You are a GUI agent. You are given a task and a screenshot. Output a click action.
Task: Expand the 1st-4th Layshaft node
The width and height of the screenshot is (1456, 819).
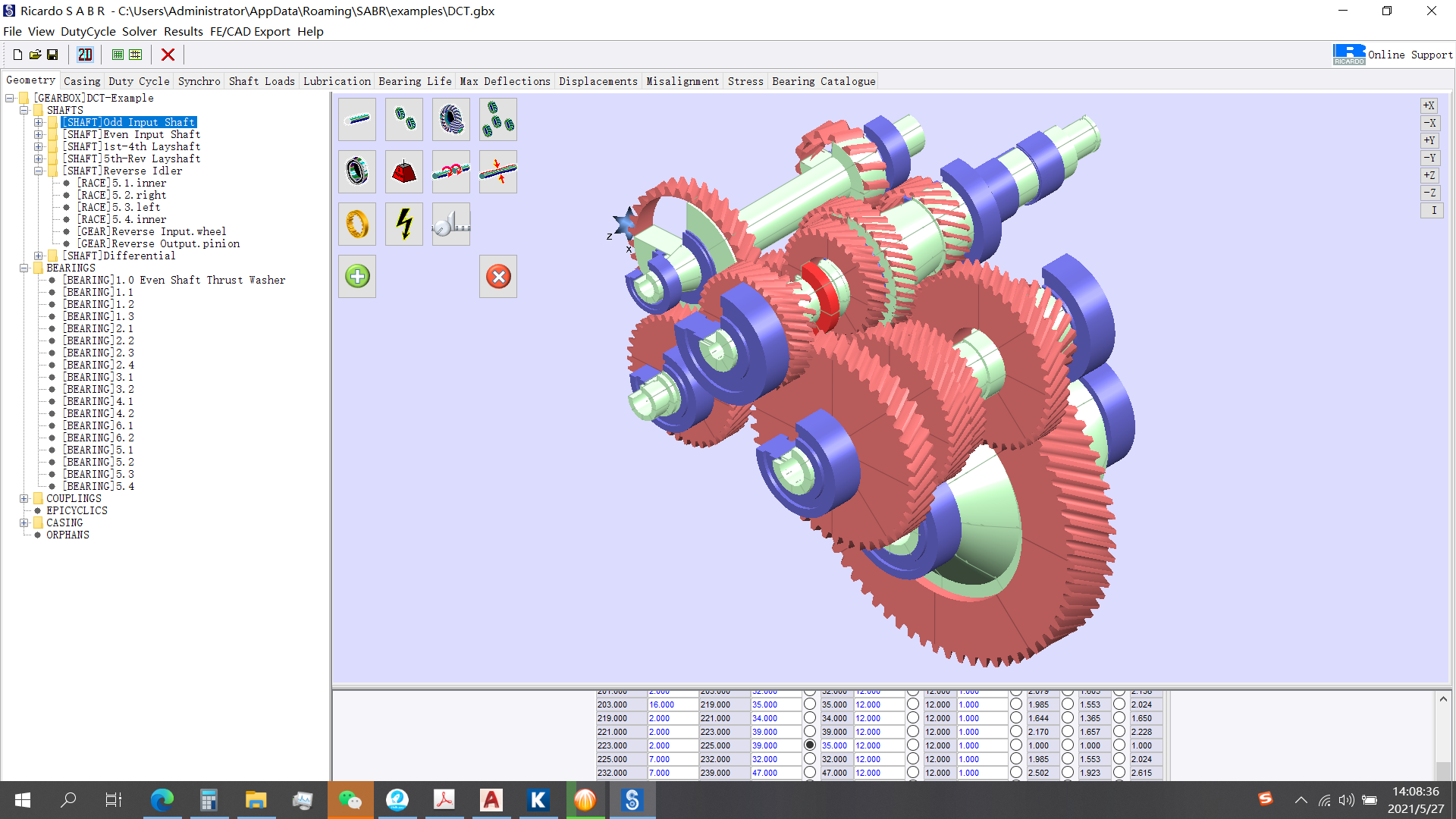(x=39, y=146)
